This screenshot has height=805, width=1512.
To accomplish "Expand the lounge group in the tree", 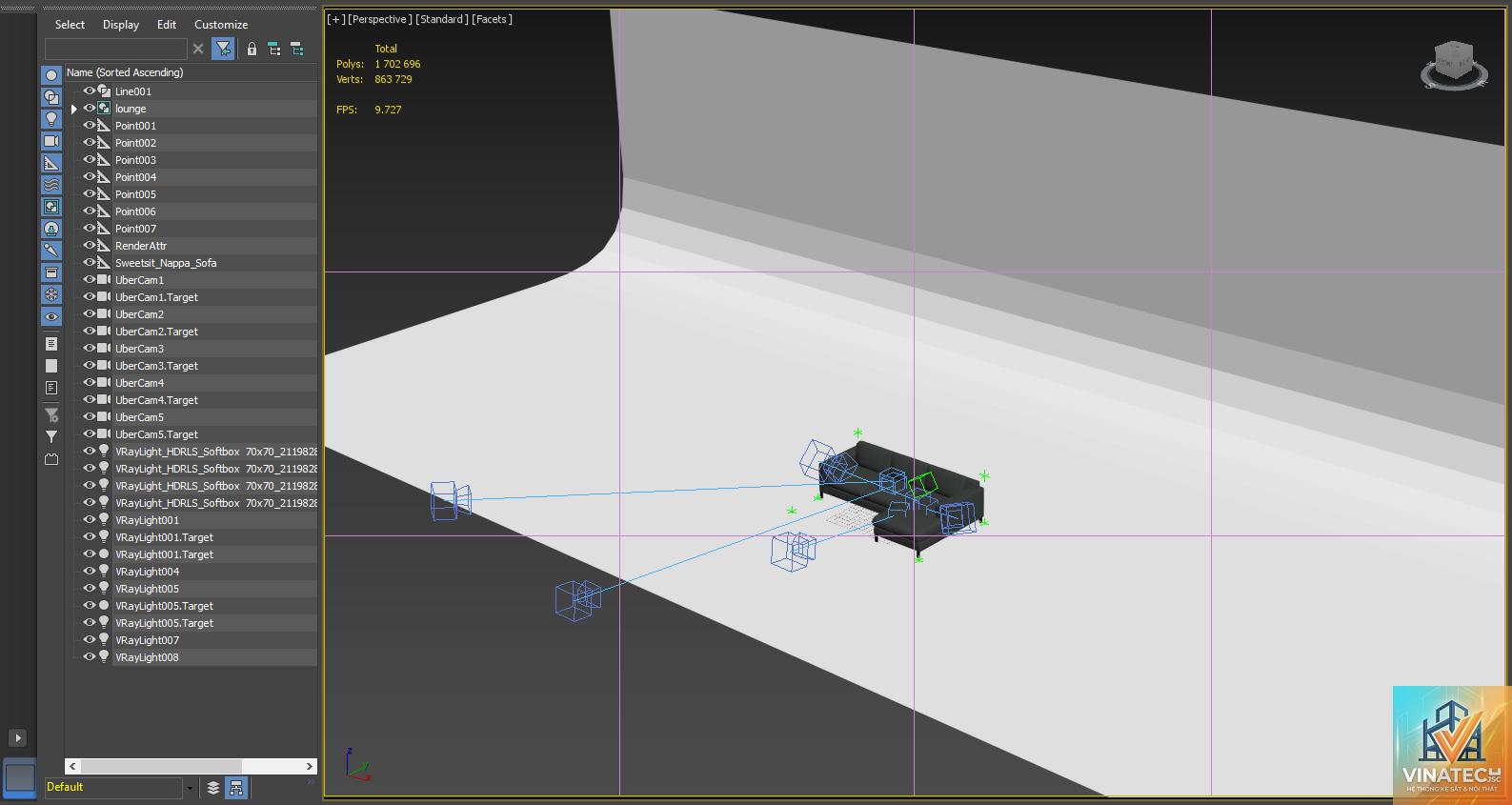I will coord(74,109).
